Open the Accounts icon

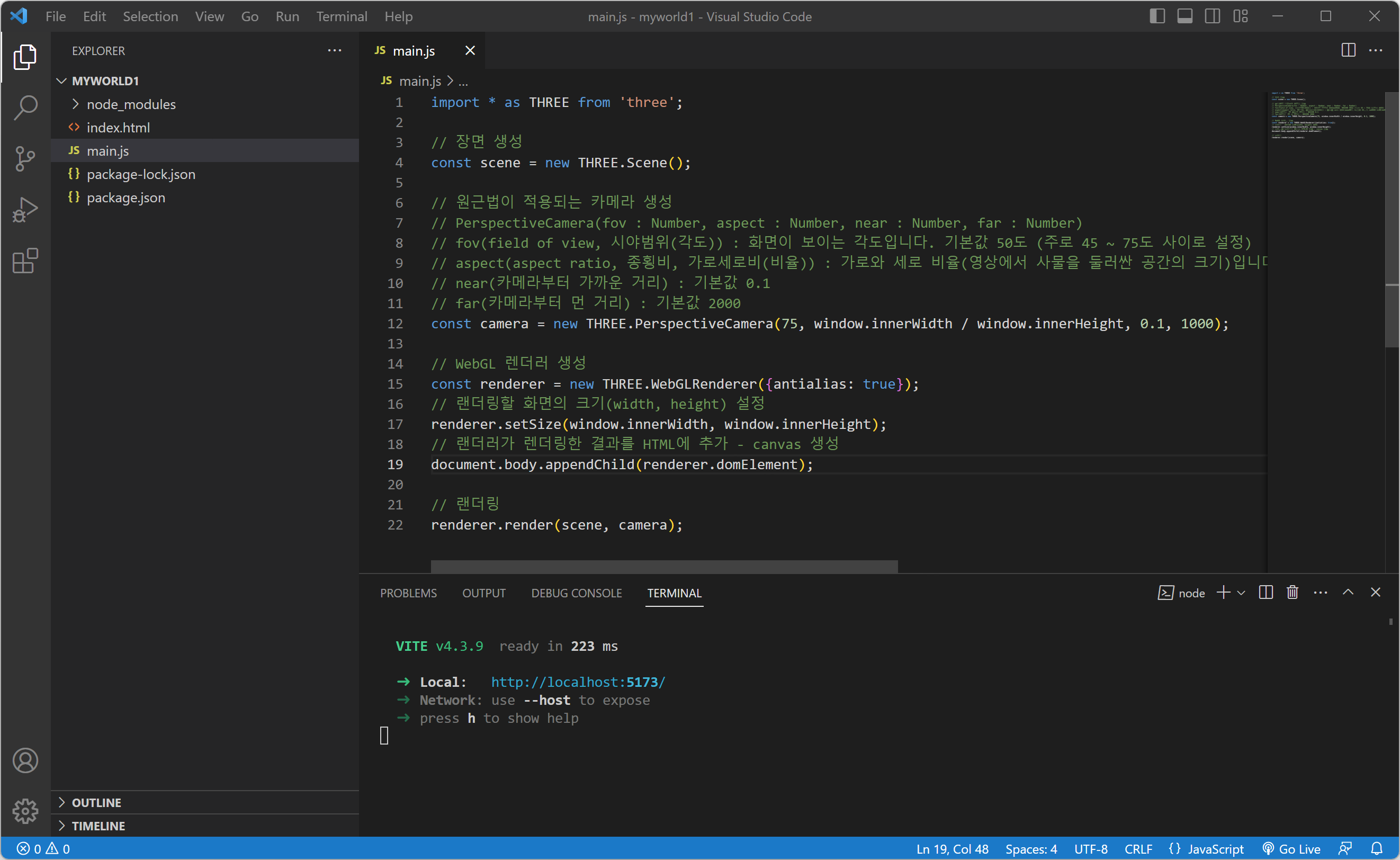pos(25,760)
